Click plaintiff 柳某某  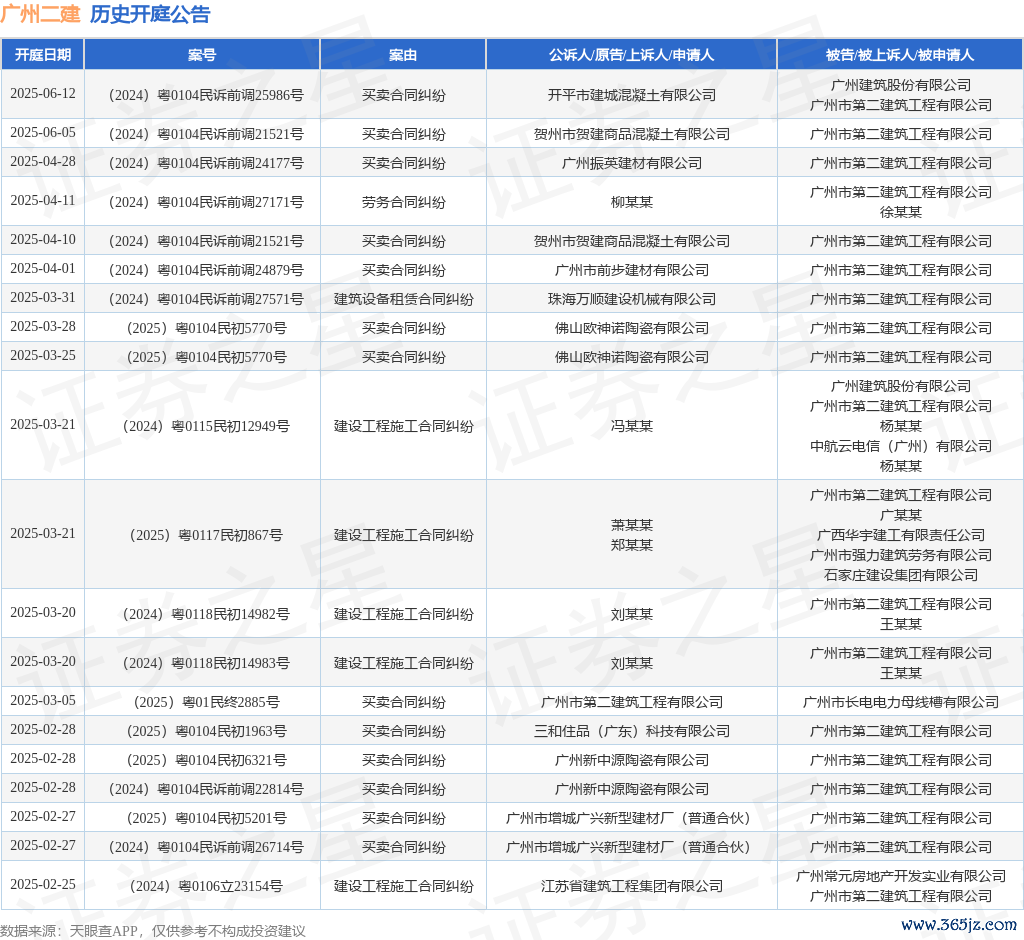pyautogui.click(x=632, y=202)
